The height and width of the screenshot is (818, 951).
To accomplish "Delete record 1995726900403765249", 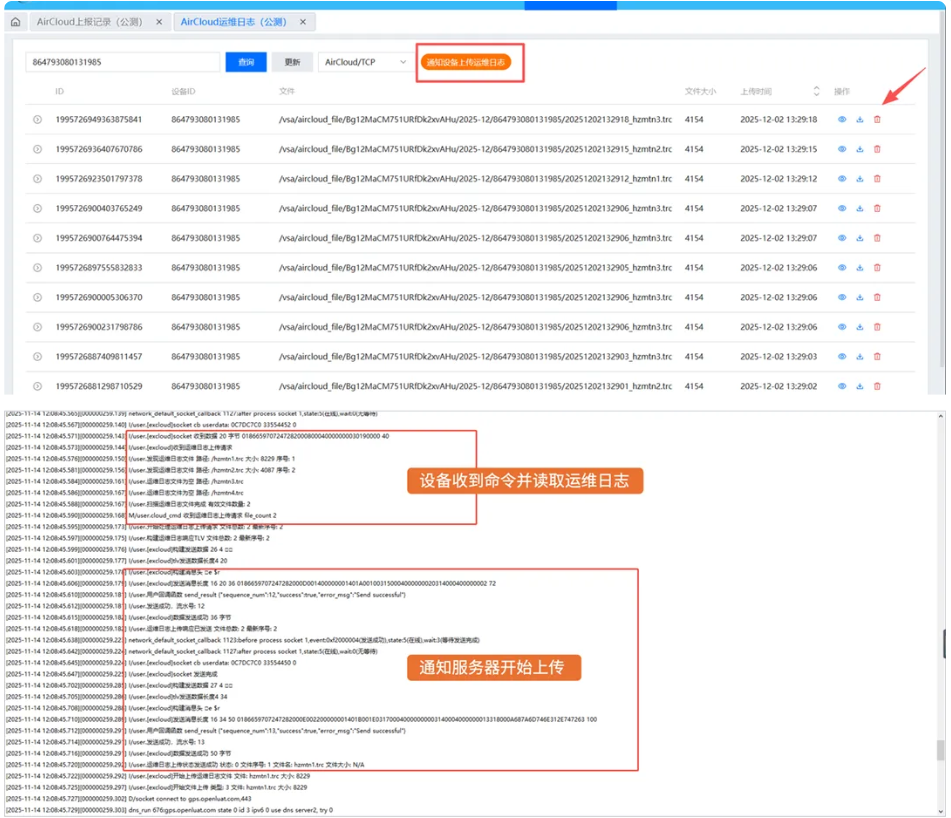I will pos(877,209).
